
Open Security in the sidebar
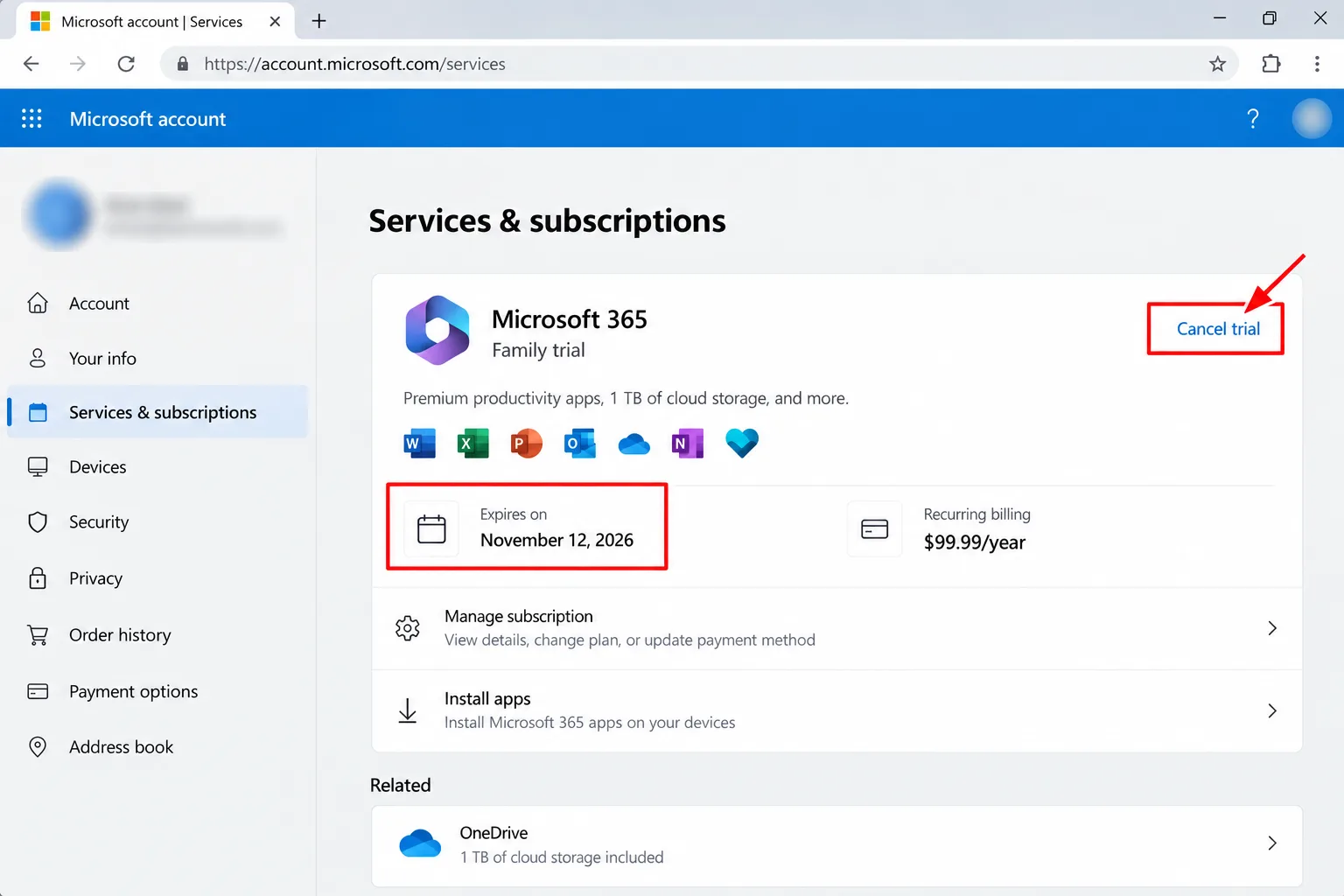157,522
